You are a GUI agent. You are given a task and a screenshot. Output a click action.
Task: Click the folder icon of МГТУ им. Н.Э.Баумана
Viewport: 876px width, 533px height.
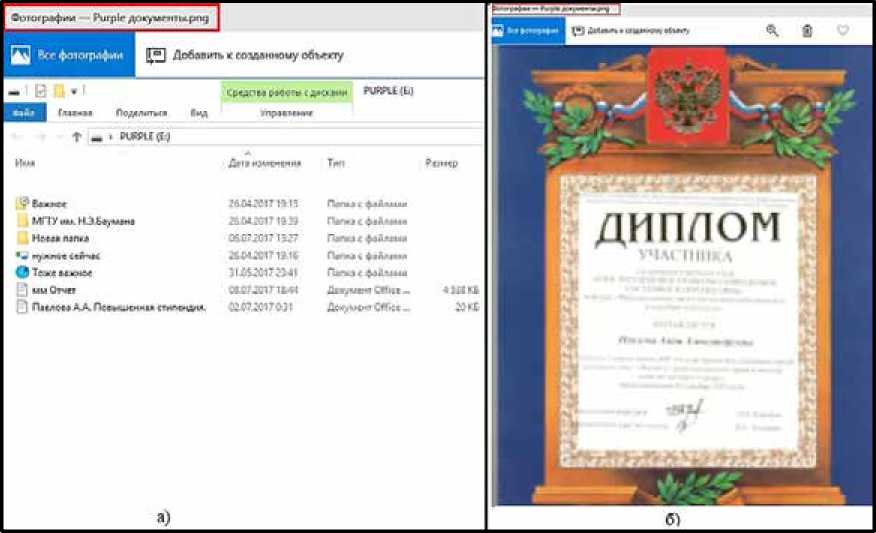pyautogui.click(x=22, y=221)
